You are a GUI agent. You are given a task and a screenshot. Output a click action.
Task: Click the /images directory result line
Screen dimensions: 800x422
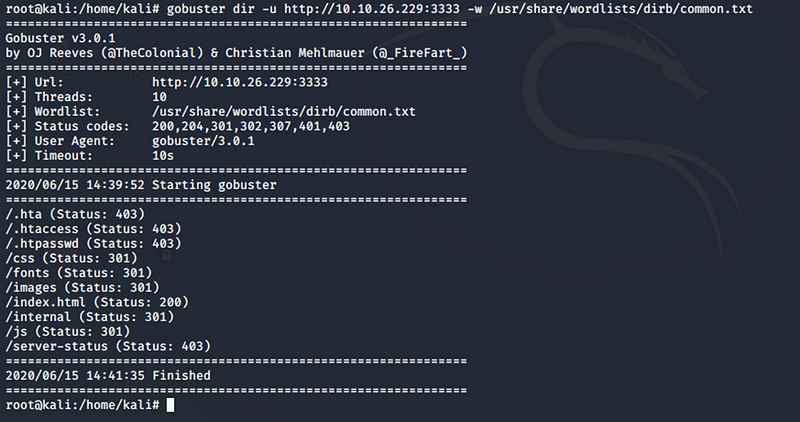(x=83, y=288)
